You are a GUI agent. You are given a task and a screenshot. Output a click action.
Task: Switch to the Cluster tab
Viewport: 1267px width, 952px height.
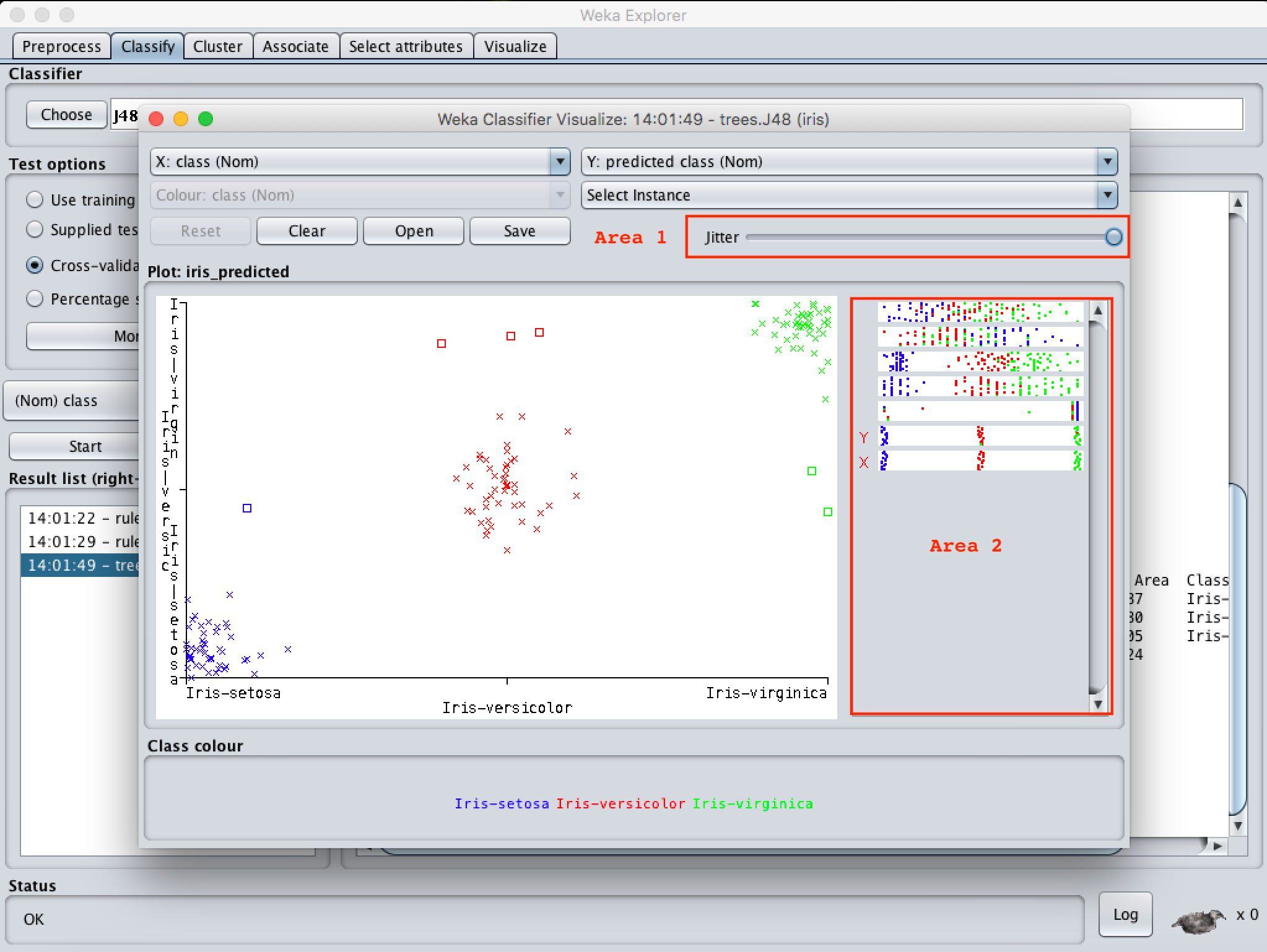(x=217, y=46)
